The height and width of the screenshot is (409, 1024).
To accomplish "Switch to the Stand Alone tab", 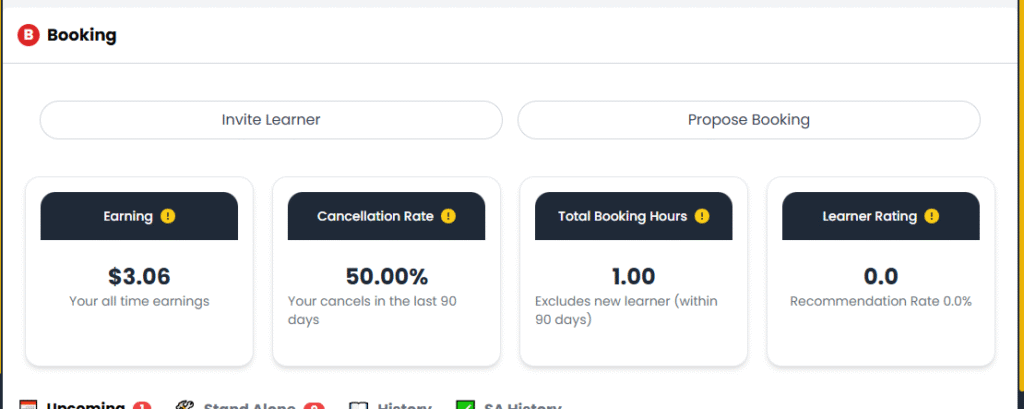I will tap(249, 406).
